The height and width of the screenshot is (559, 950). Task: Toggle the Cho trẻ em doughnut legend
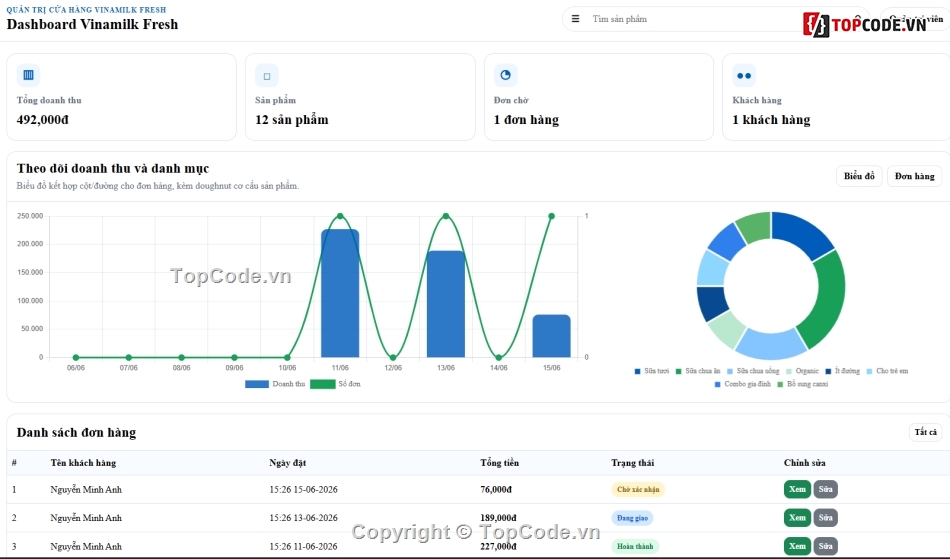(888, 371)
